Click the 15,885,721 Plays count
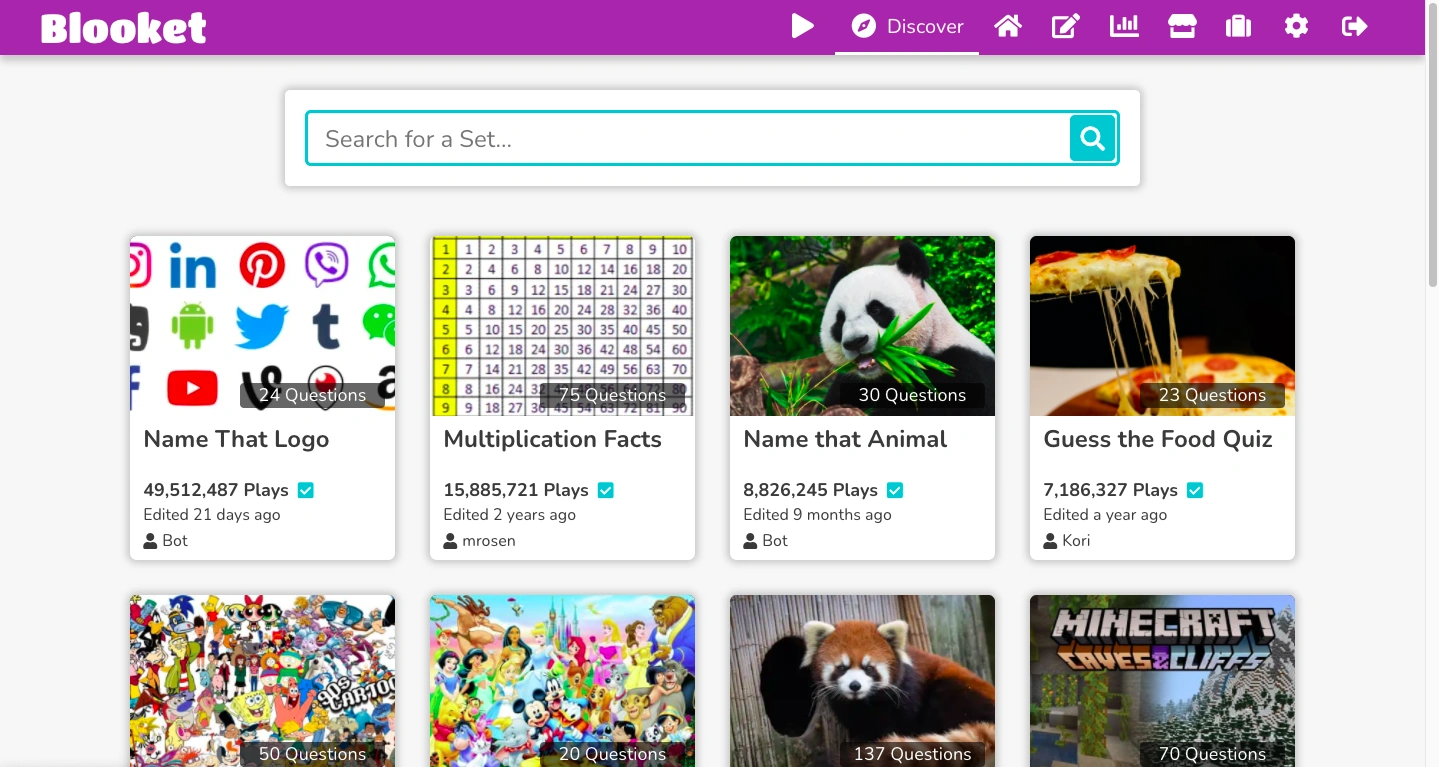This screenshot has width=1439, height=767. pos(516,490)
